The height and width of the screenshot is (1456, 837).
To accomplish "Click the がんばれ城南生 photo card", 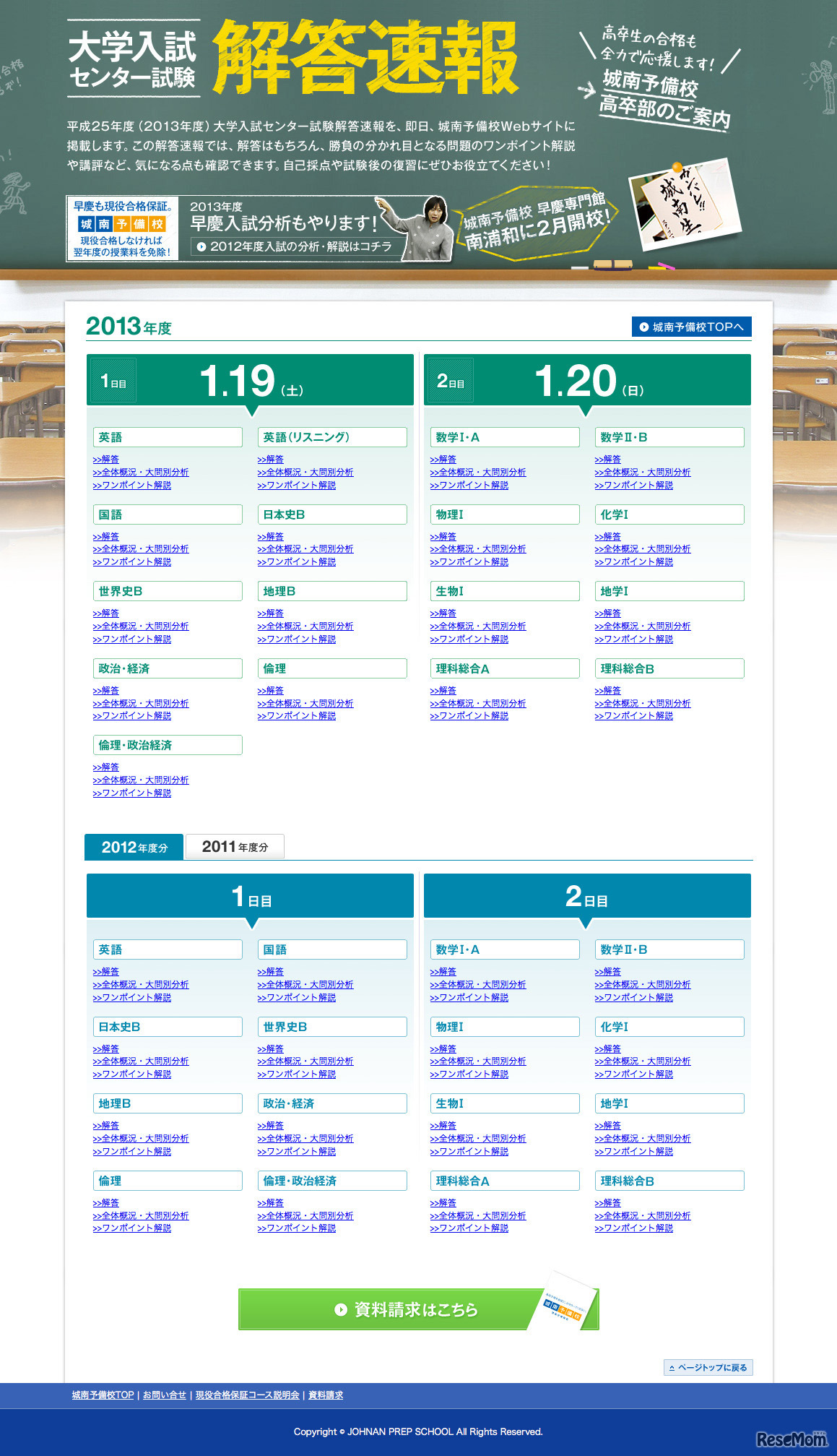I will [x=685, y=205].
